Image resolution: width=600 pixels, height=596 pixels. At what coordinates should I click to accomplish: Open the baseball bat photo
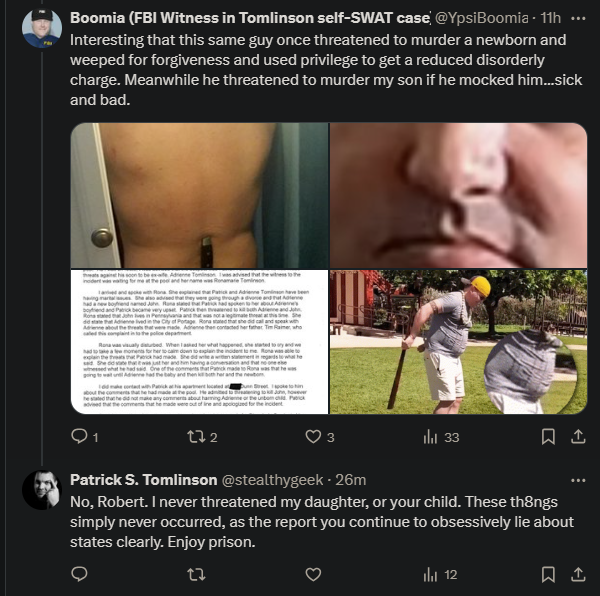click(x=458, y=342)
